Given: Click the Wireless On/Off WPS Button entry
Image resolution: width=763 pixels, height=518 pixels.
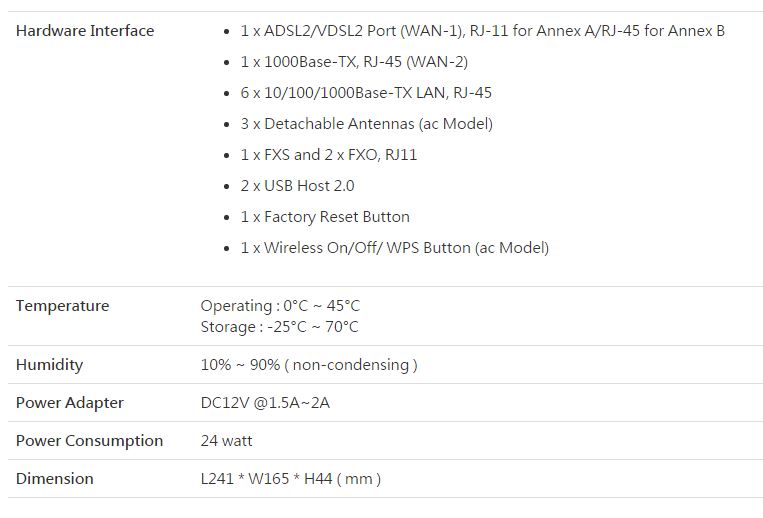Looking at the screenshot, I should (394, 248).
